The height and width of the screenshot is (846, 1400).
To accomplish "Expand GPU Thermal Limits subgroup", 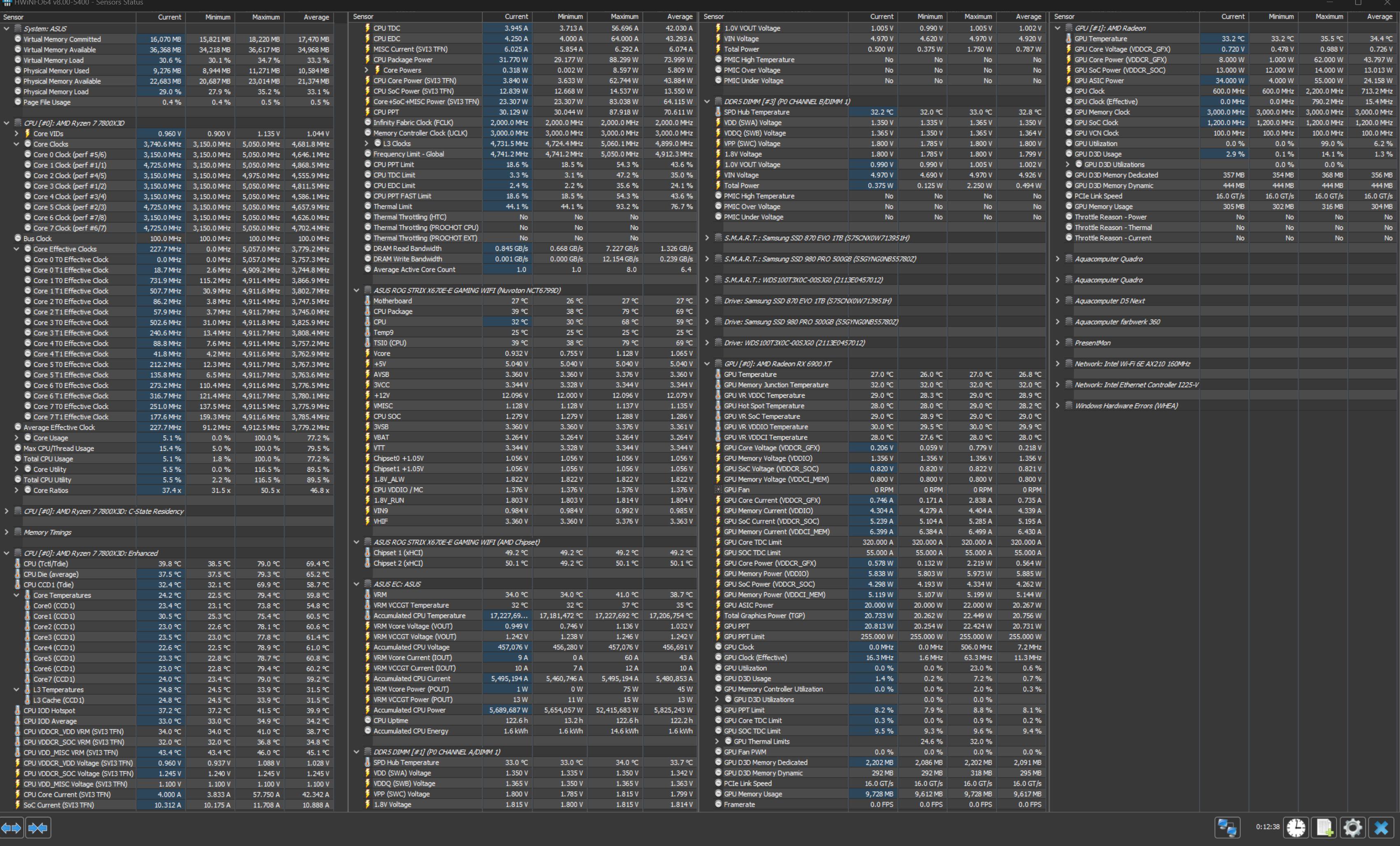I will pos(717,742).
